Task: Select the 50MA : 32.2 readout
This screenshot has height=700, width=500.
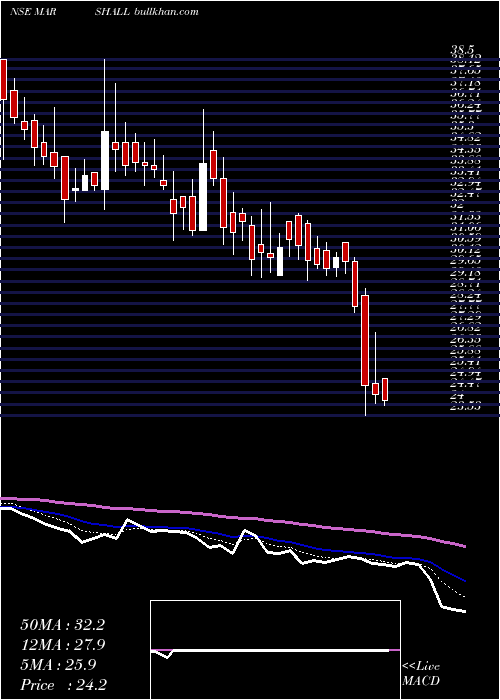Action: (62, 625)
